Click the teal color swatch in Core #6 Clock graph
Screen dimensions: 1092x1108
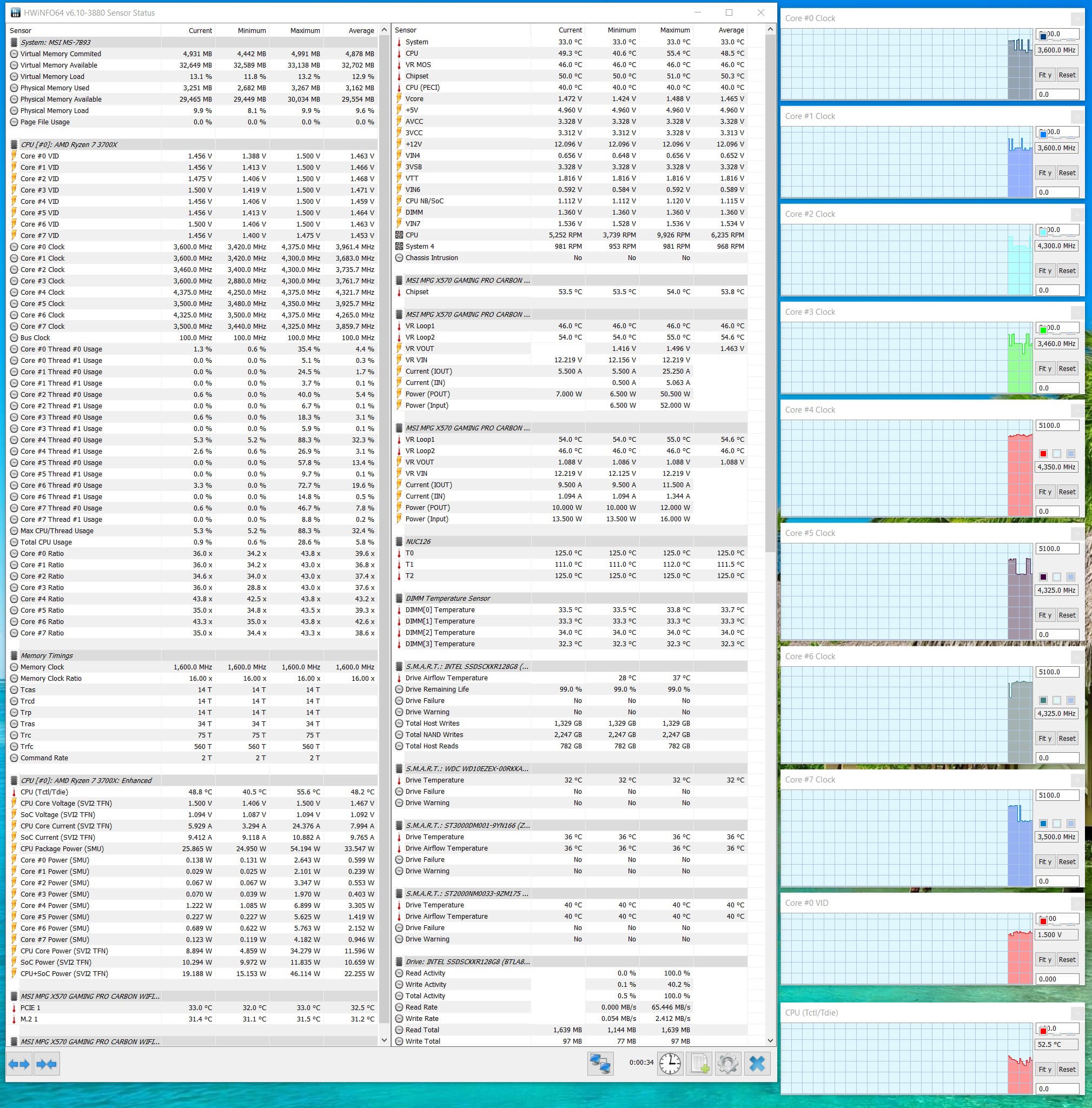click(x=1043, y=700)
